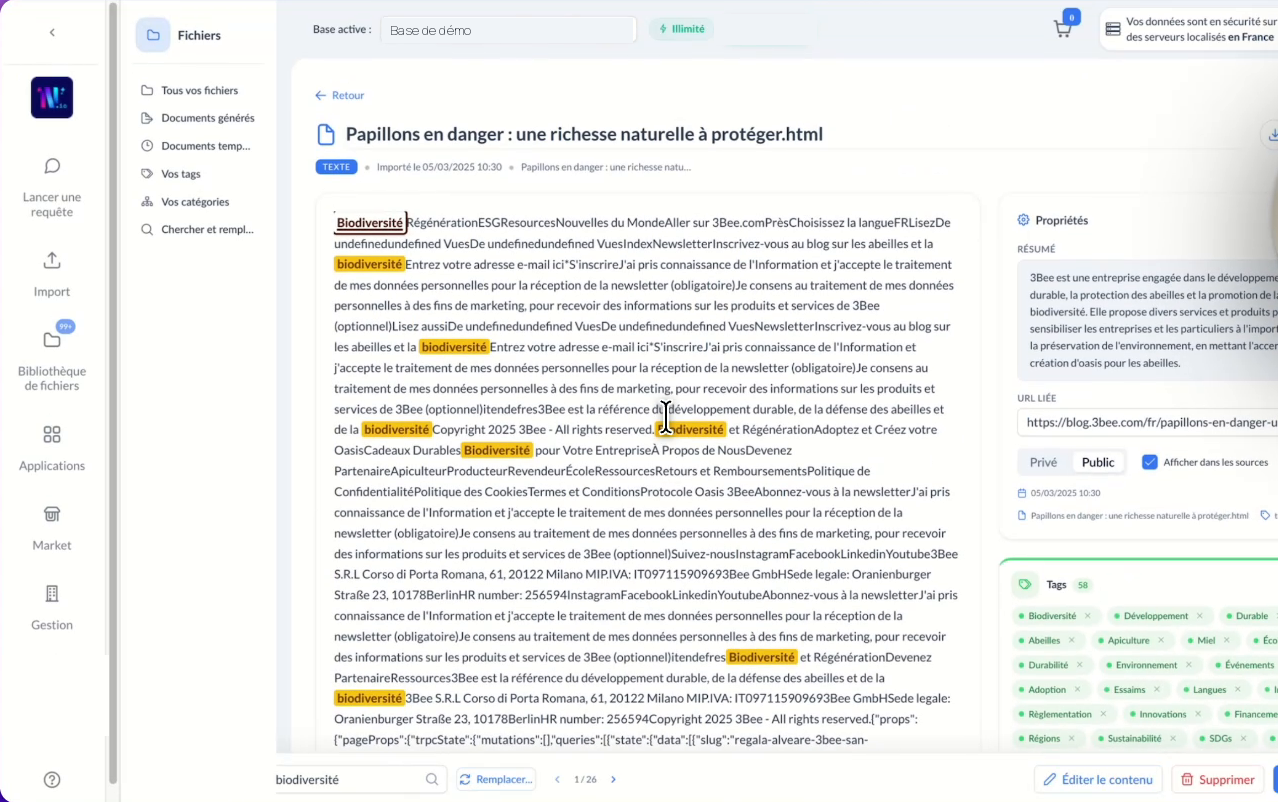Click the résumé text box
Screen dimensions: 1278x802
pyautogui.click(x=1147, y=320)
